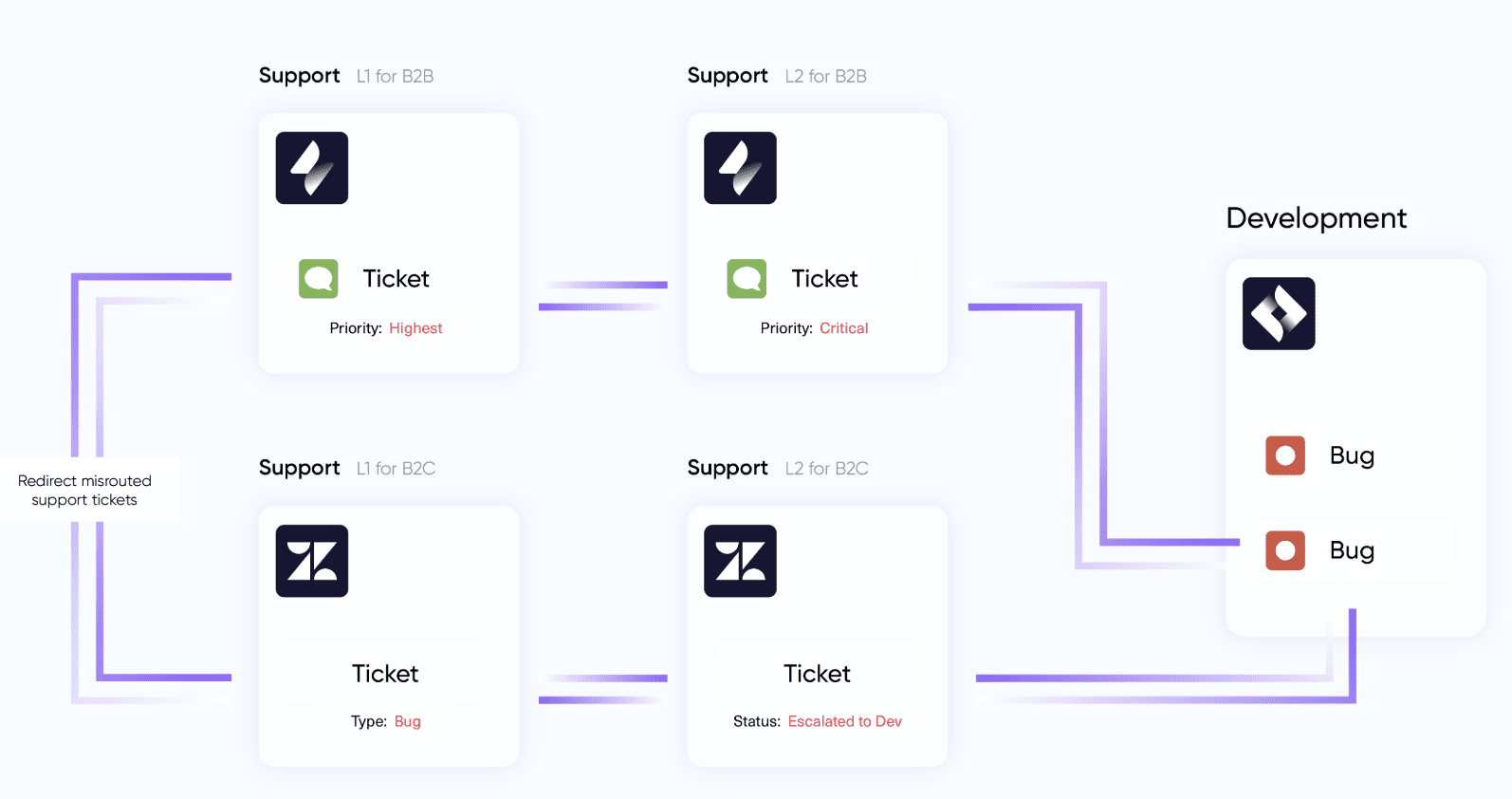
Task: Open the Ticket with Type Bug
Action: tap(385, 674)
